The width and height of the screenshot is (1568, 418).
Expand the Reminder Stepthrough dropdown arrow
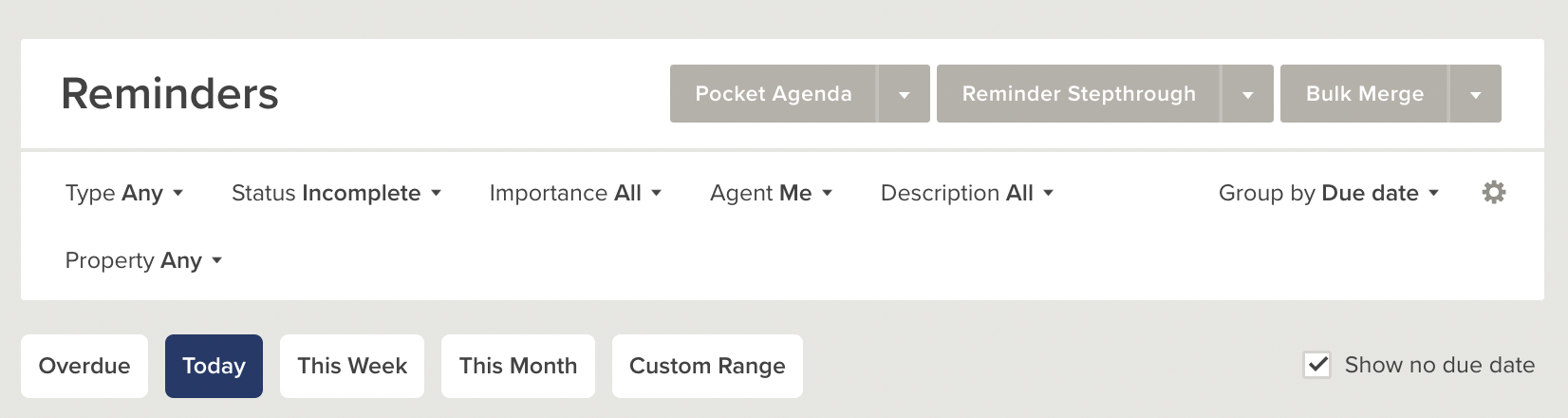pyautogui.click(x=1247, y=94)
